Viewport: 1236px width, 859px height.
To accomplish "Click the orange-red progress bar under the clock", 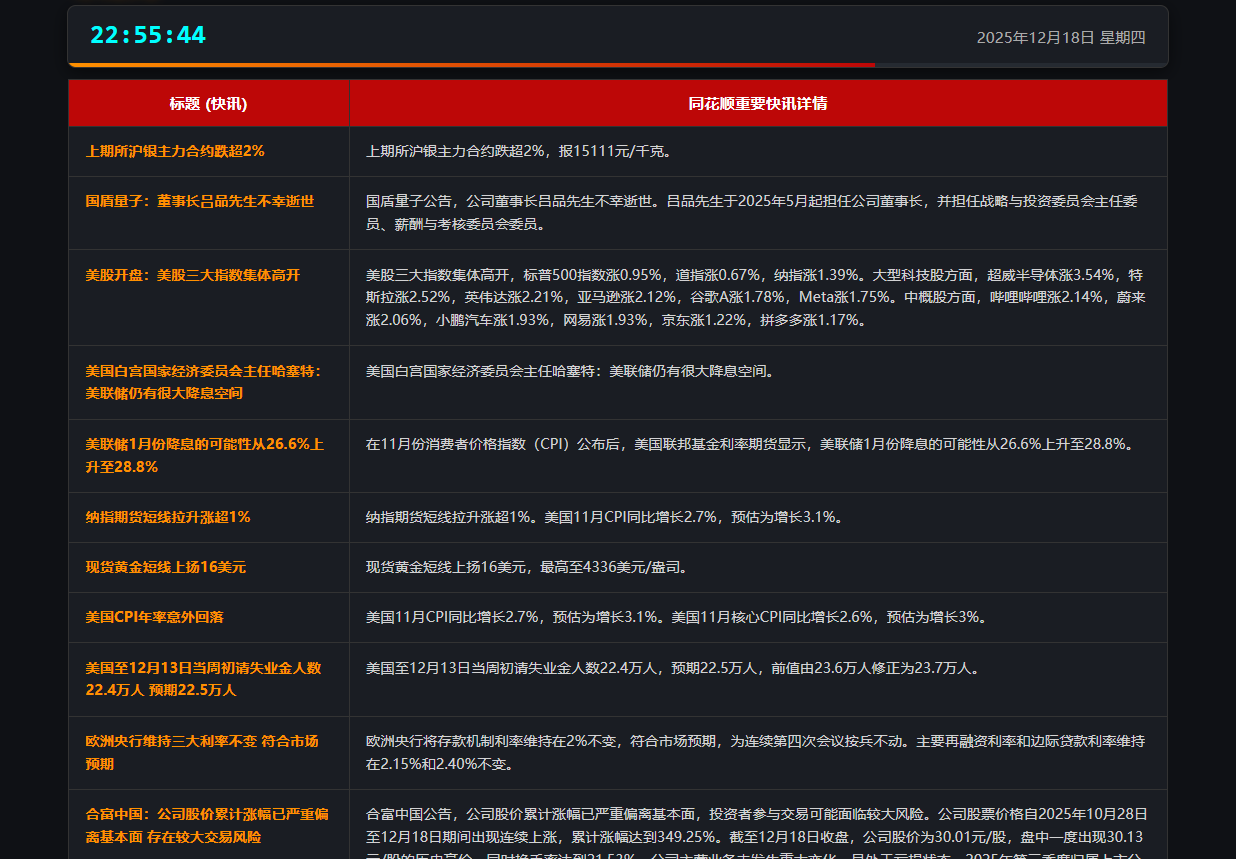I will pos(471,65).
